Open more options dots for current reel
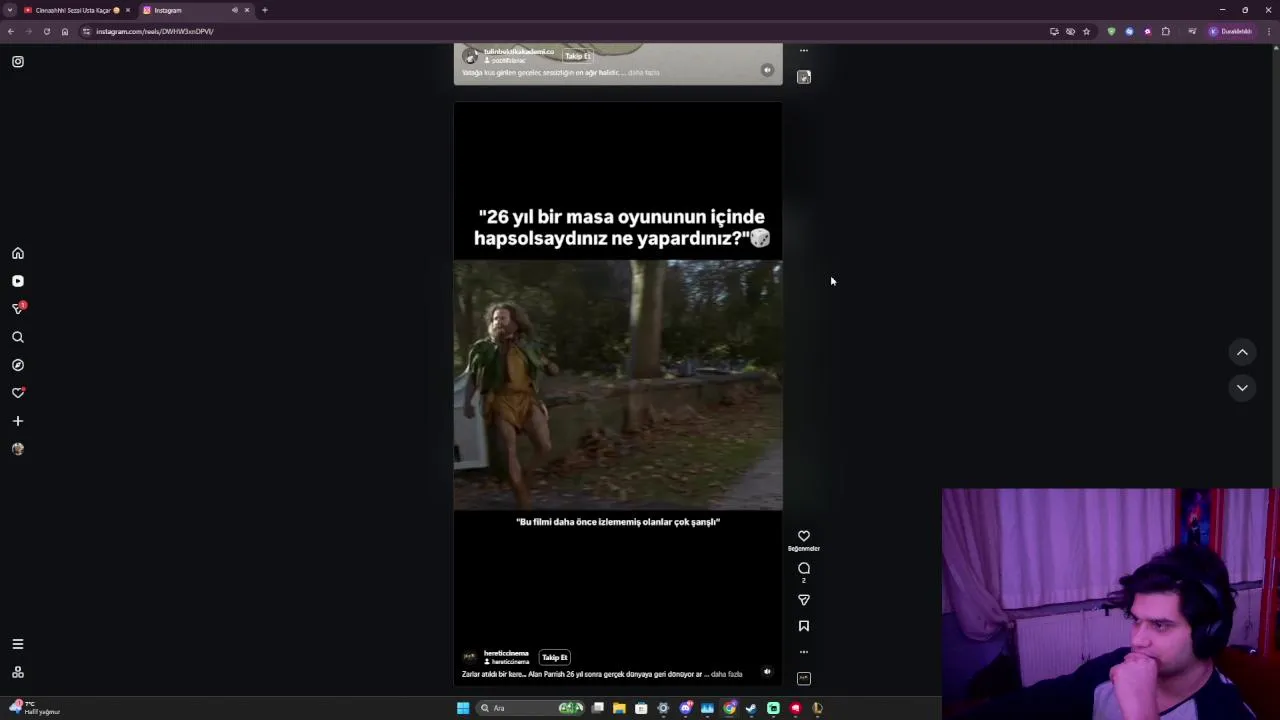The height and width of the screenshot is (720, 1280). 804,652
